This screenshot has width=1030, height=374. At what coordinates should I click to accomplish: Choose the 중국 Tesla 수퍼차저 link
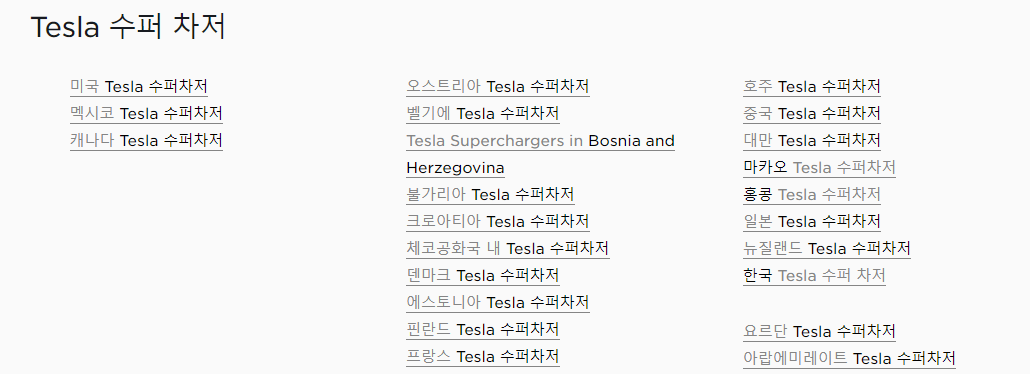point(812,114)
